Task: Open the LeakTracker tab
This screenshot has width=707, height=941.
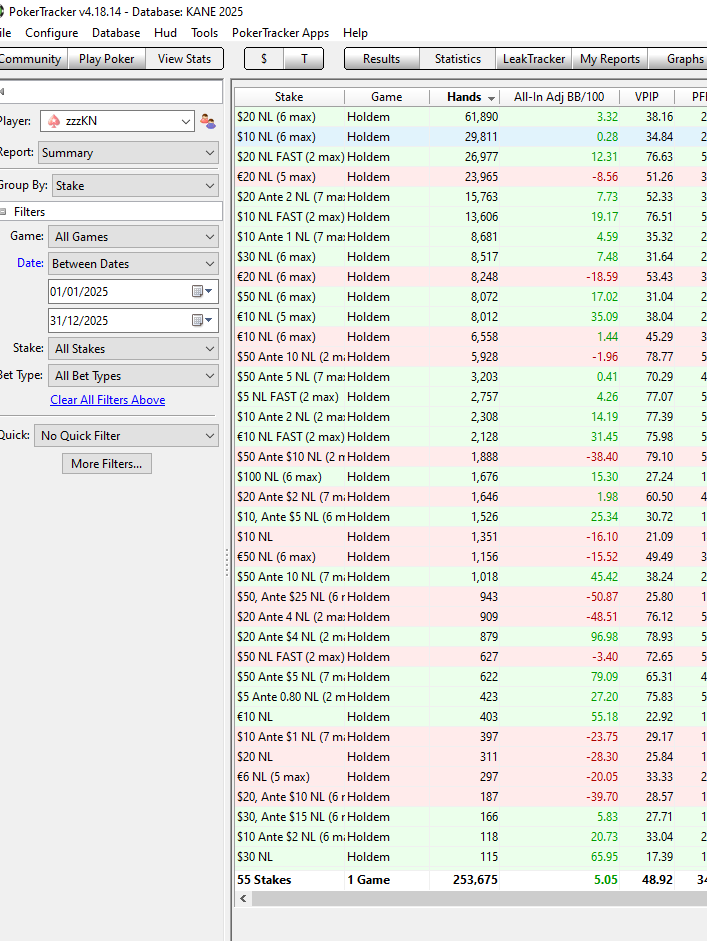Action: tap(534, 59)
